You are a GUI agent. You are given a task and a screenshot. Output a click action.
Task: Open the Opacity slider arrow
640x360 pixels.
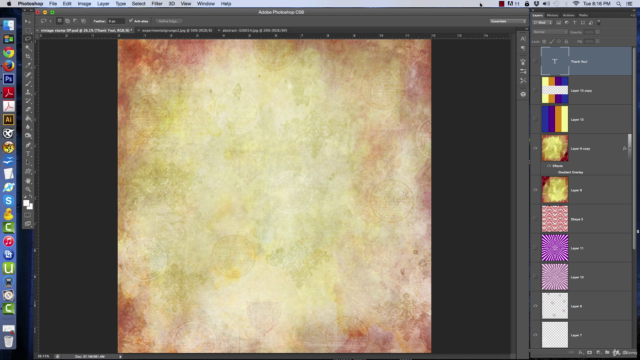(x=598, y=32)
